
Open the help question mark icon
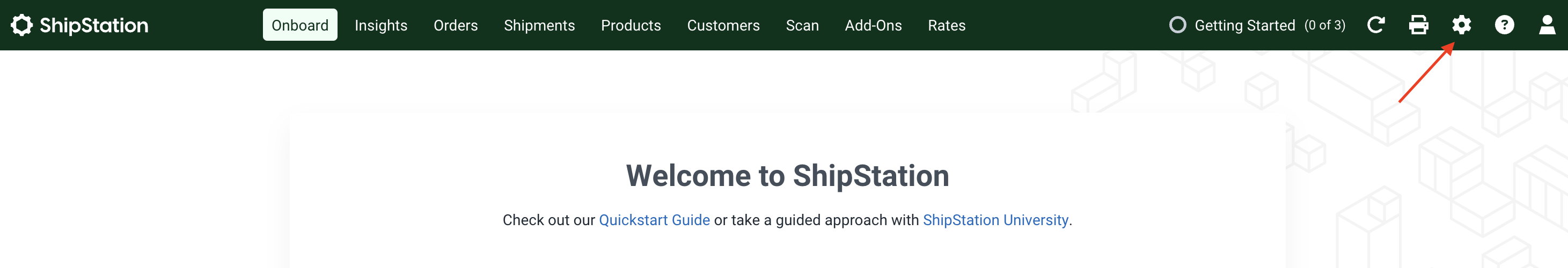(x=1504, y=25)
